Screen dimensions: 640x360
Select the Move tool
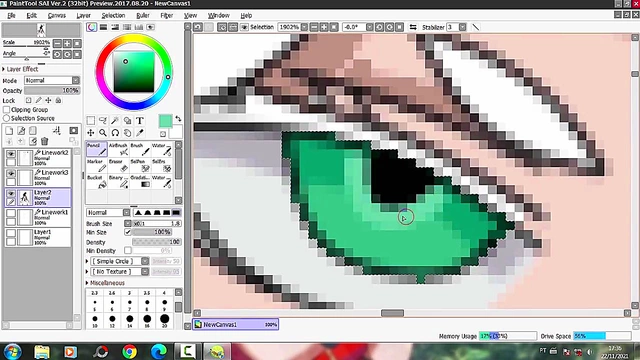pos(91,133)
